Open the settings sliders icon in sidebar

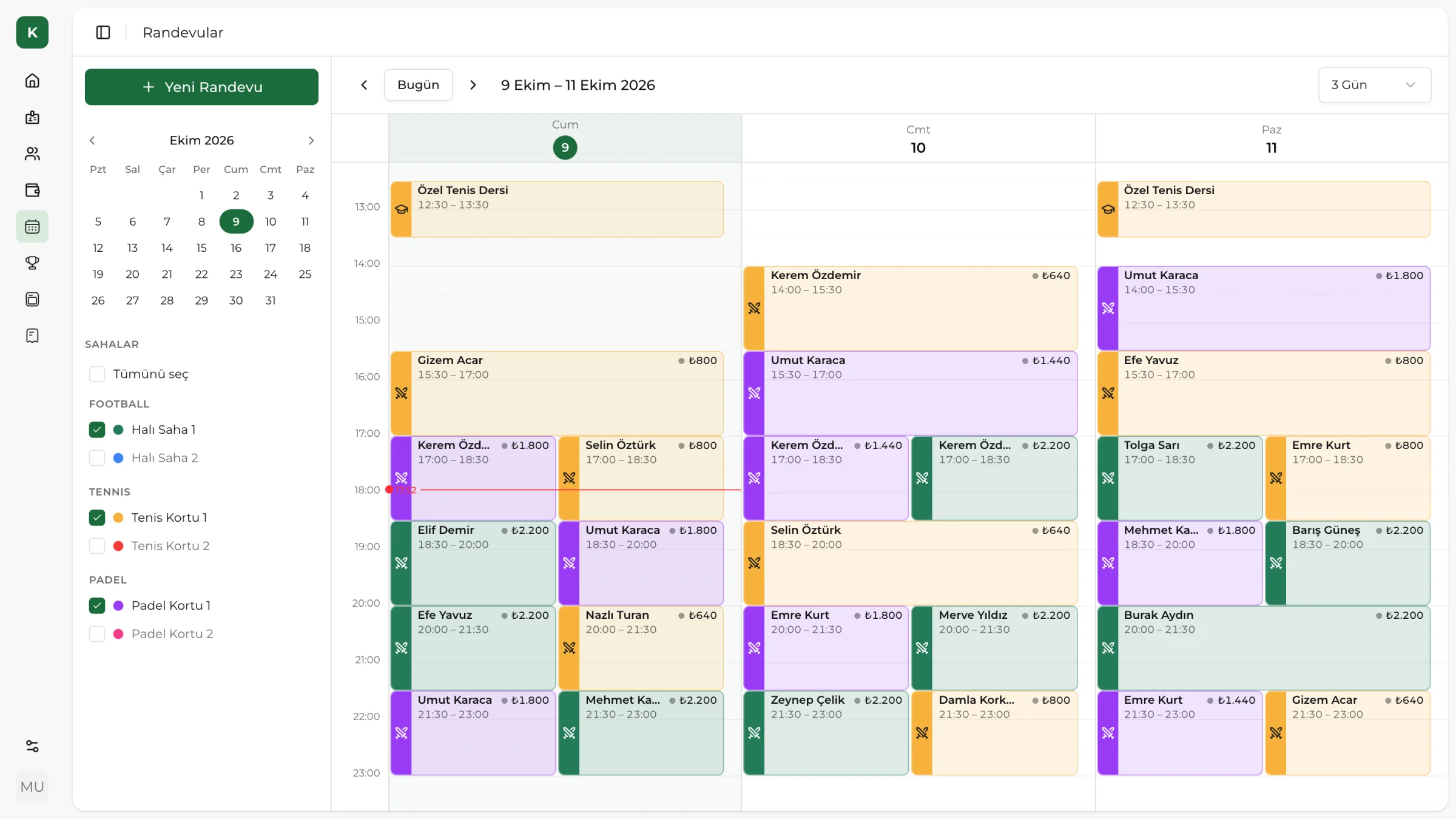32,746
